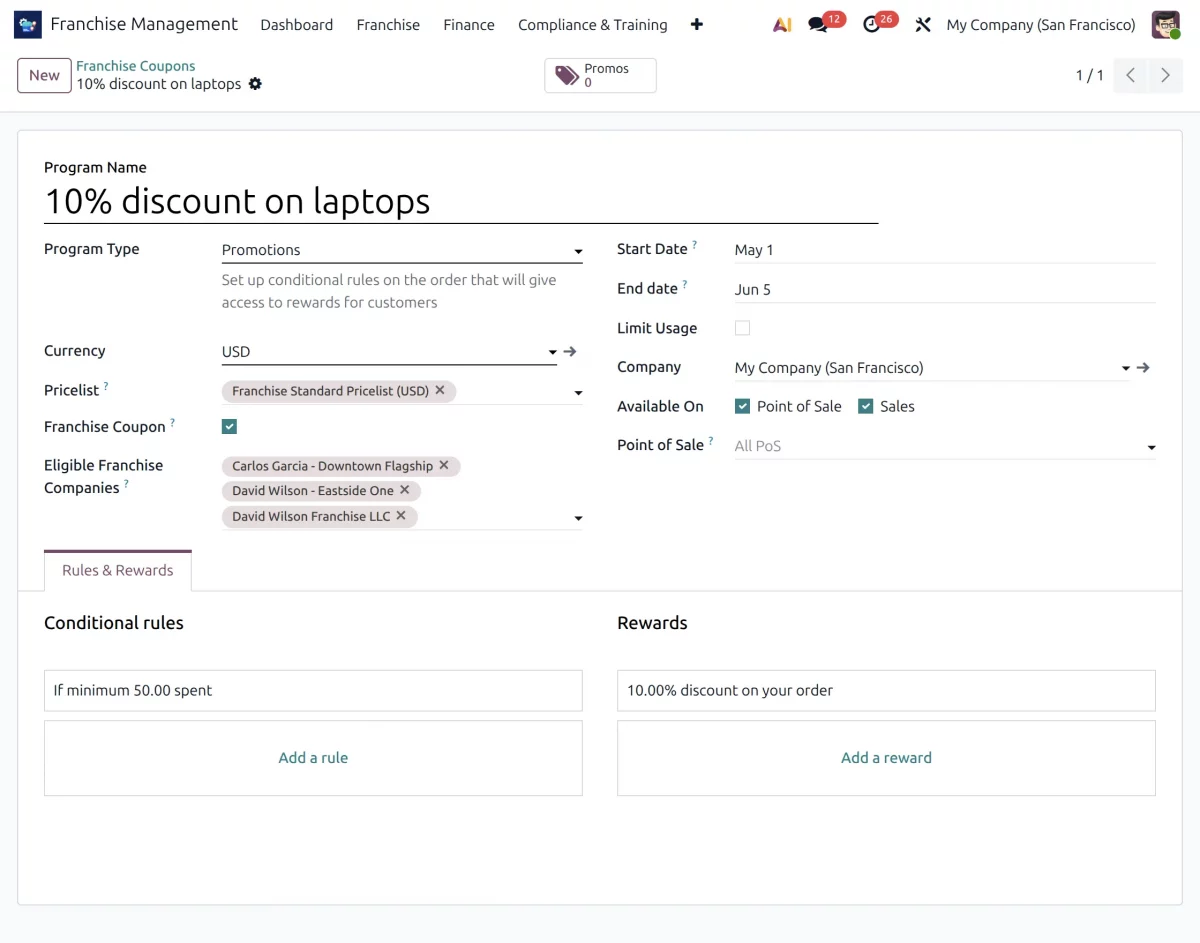The height and width of the screenshot is (943, 1200).
Task: Open the AI assistant icon
Action: tap(782, 24)
